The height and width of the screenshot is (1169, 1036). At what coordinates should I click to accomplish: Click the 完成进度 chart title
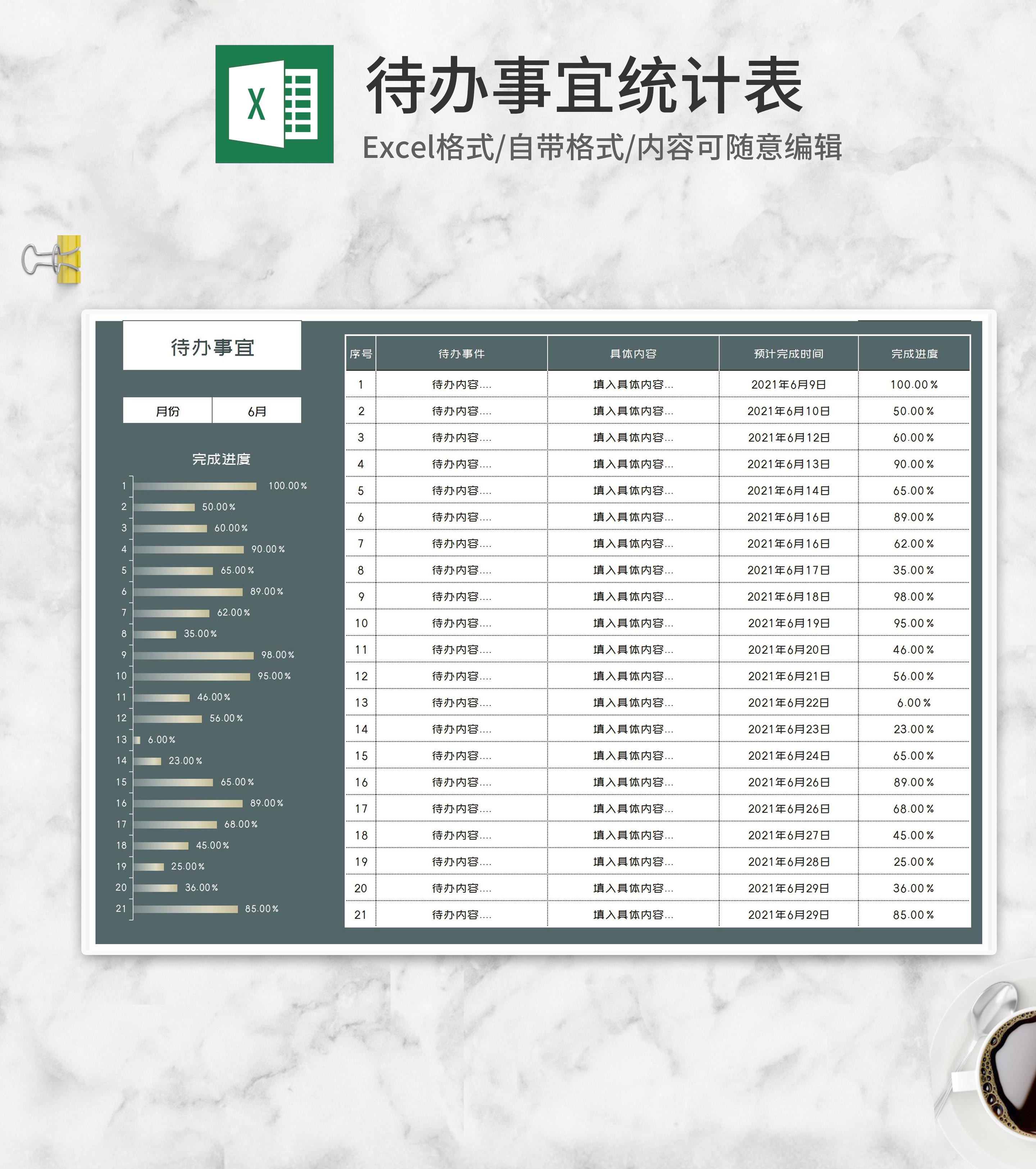221,459
